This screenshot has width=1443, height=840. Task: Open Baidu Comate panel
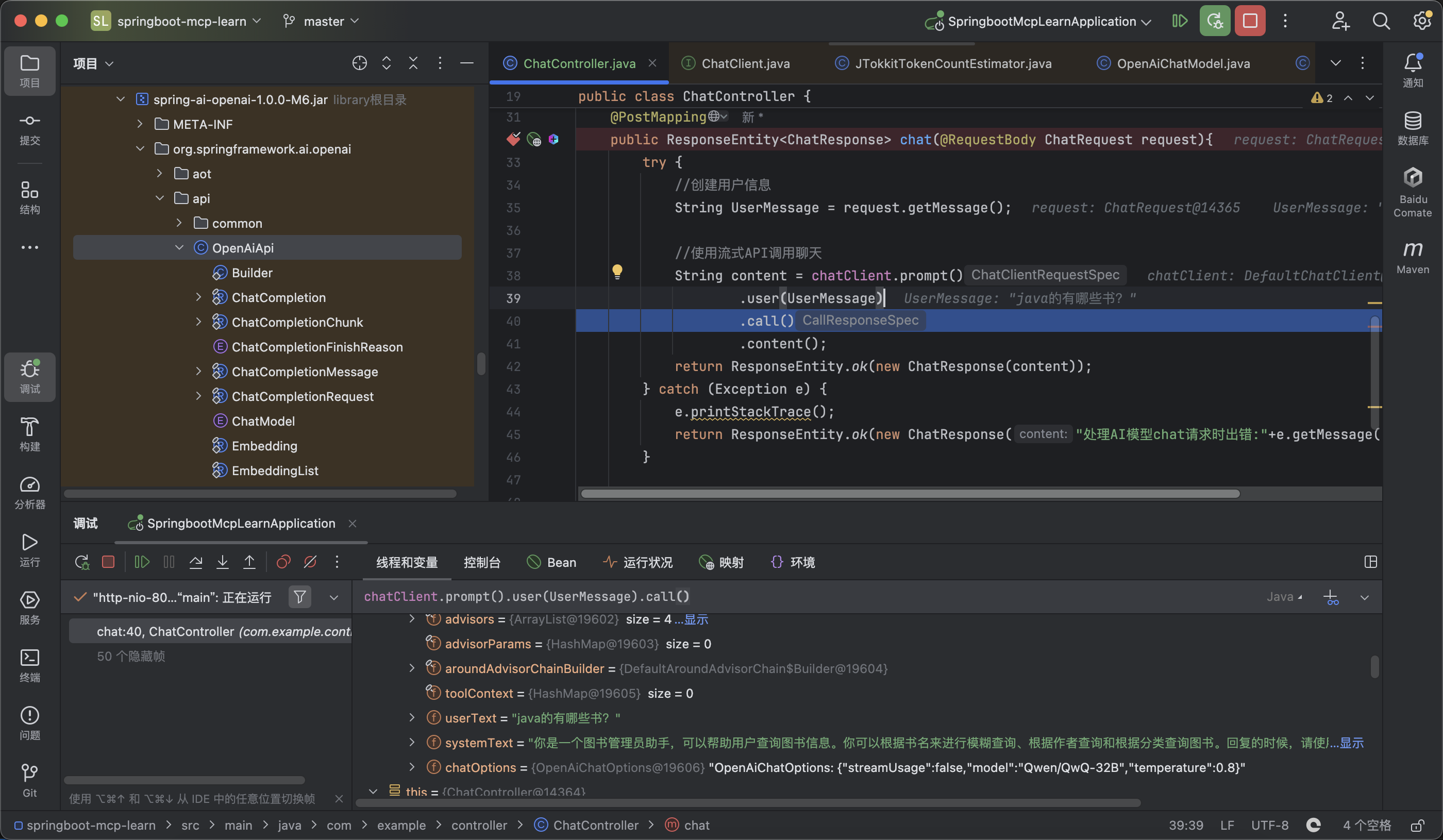pos(1413,192)
